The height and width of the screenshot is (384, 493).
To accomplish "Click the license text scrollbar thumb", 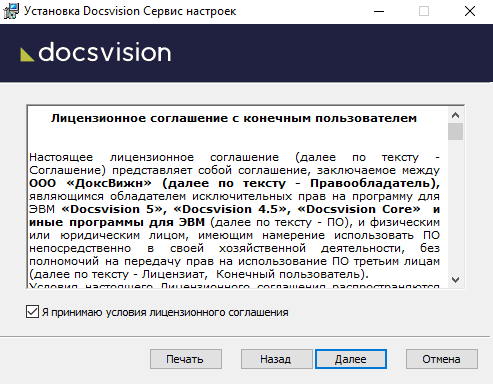I will click(455, 132).
